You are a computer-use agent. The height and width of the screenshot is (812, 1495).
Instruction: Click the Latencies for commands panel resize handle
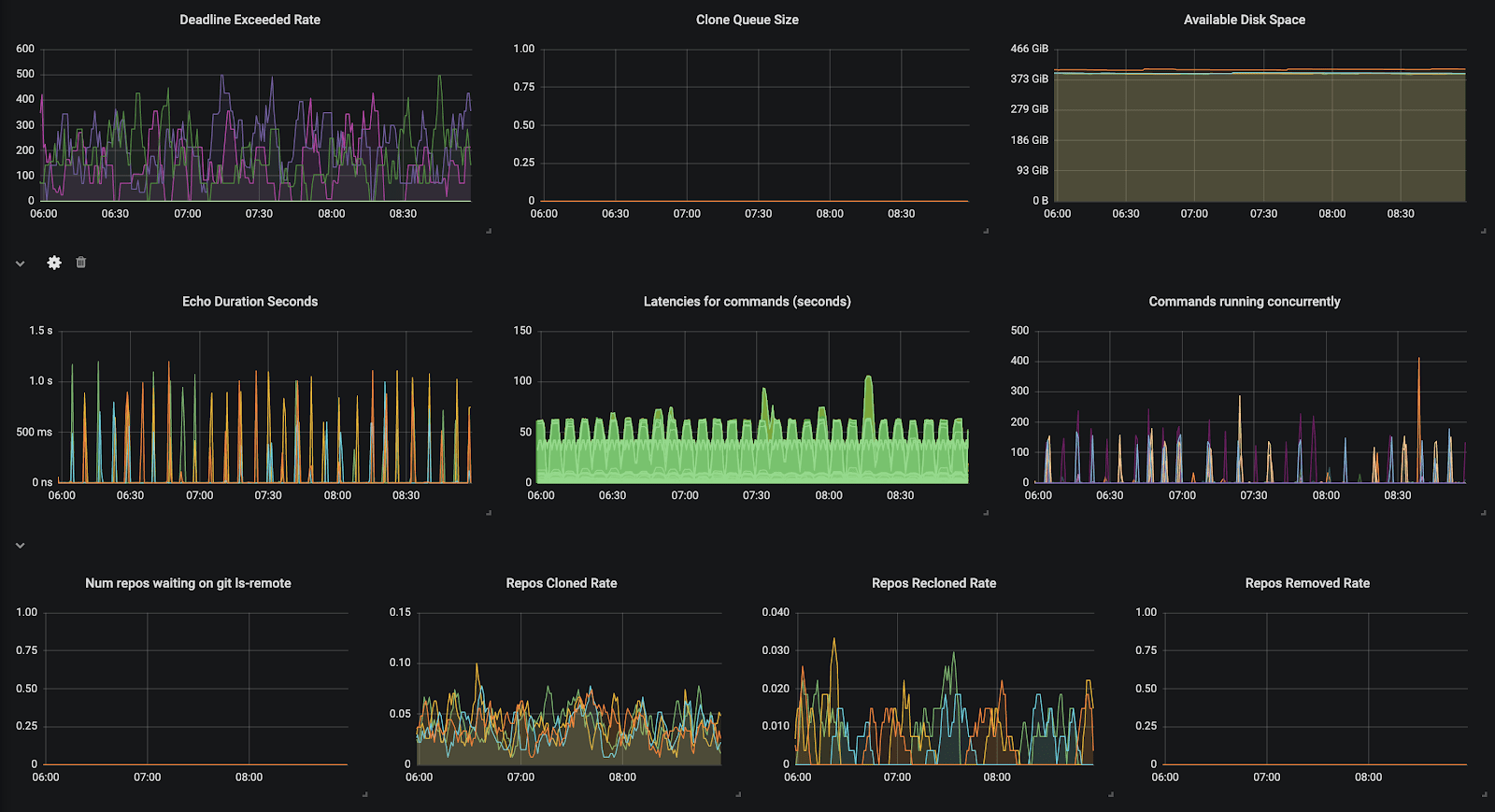pyautogui.click(x=986, y=512)
